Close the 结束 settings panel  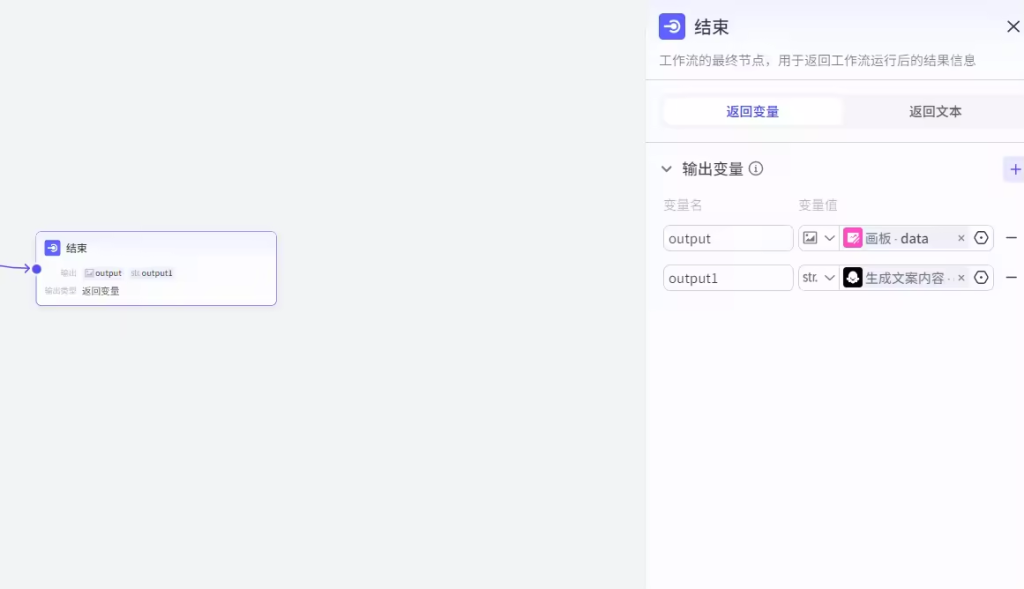point(1012,27)
